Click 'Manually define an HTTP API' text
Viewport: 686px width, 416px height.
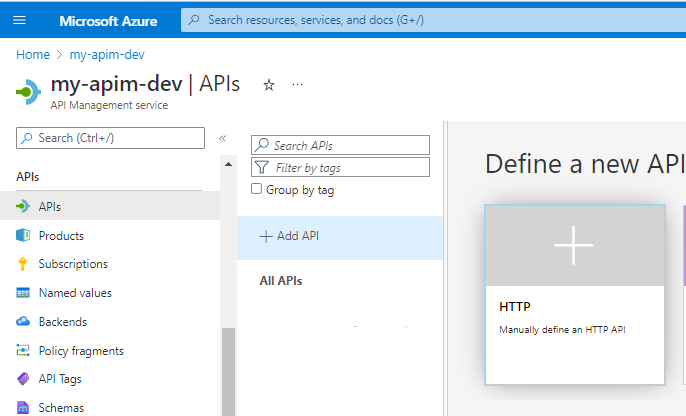click(562, 330)
